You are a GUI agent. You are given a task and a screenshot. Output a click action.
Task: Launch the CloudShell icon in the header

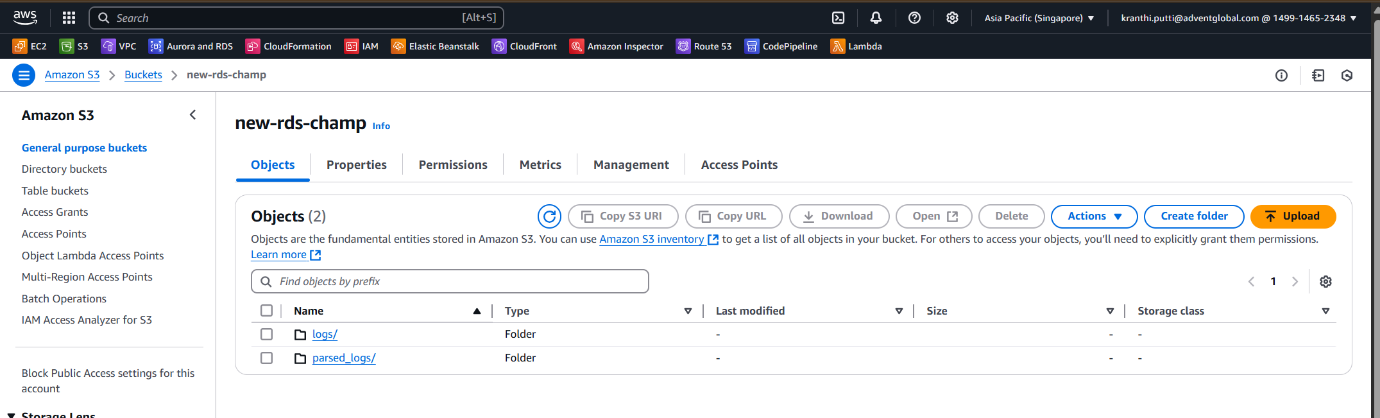[839, 18]
